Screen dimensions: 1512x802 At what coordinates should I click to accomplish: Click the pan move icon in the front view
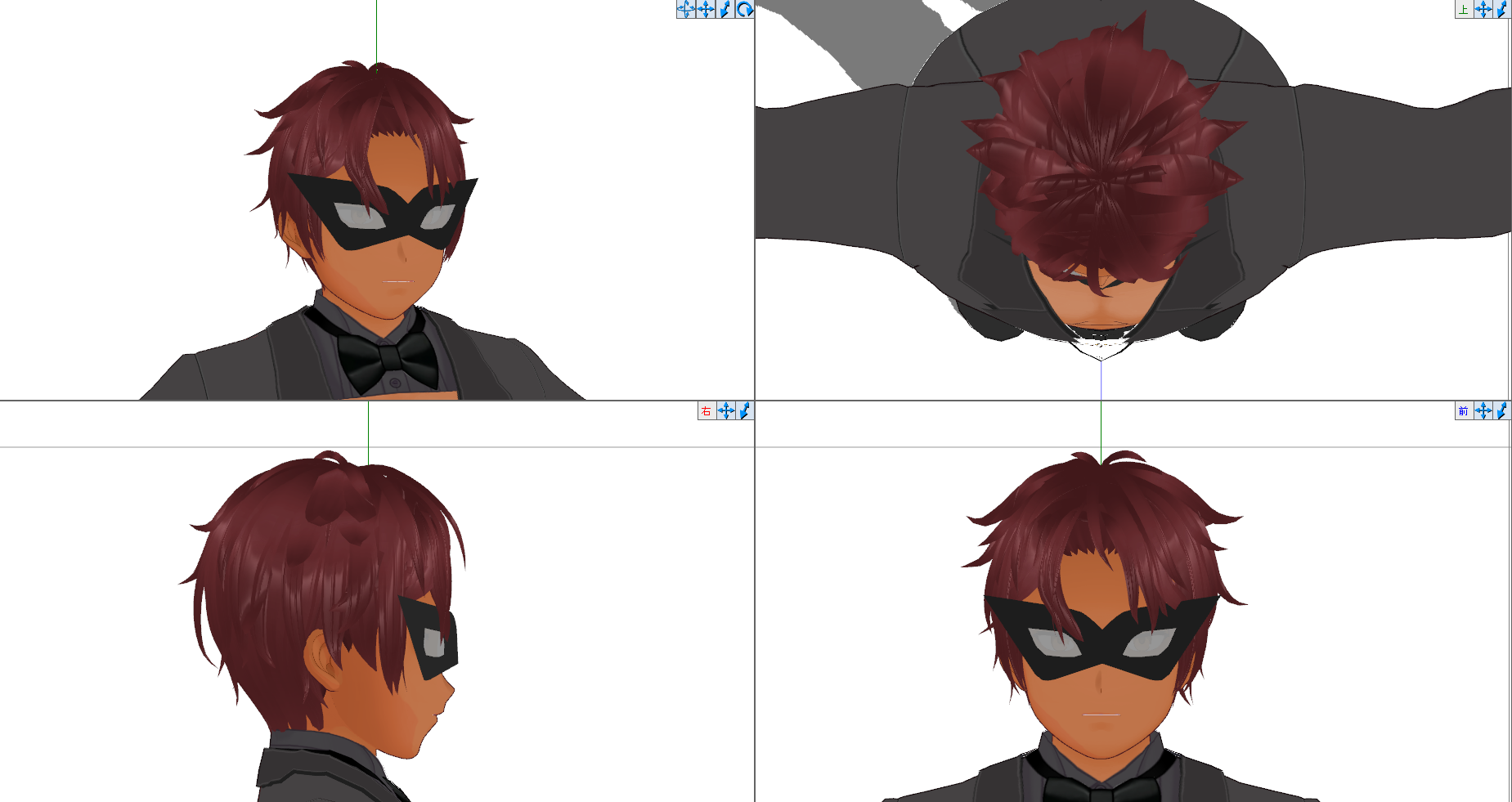click(x=1483, y=410)
